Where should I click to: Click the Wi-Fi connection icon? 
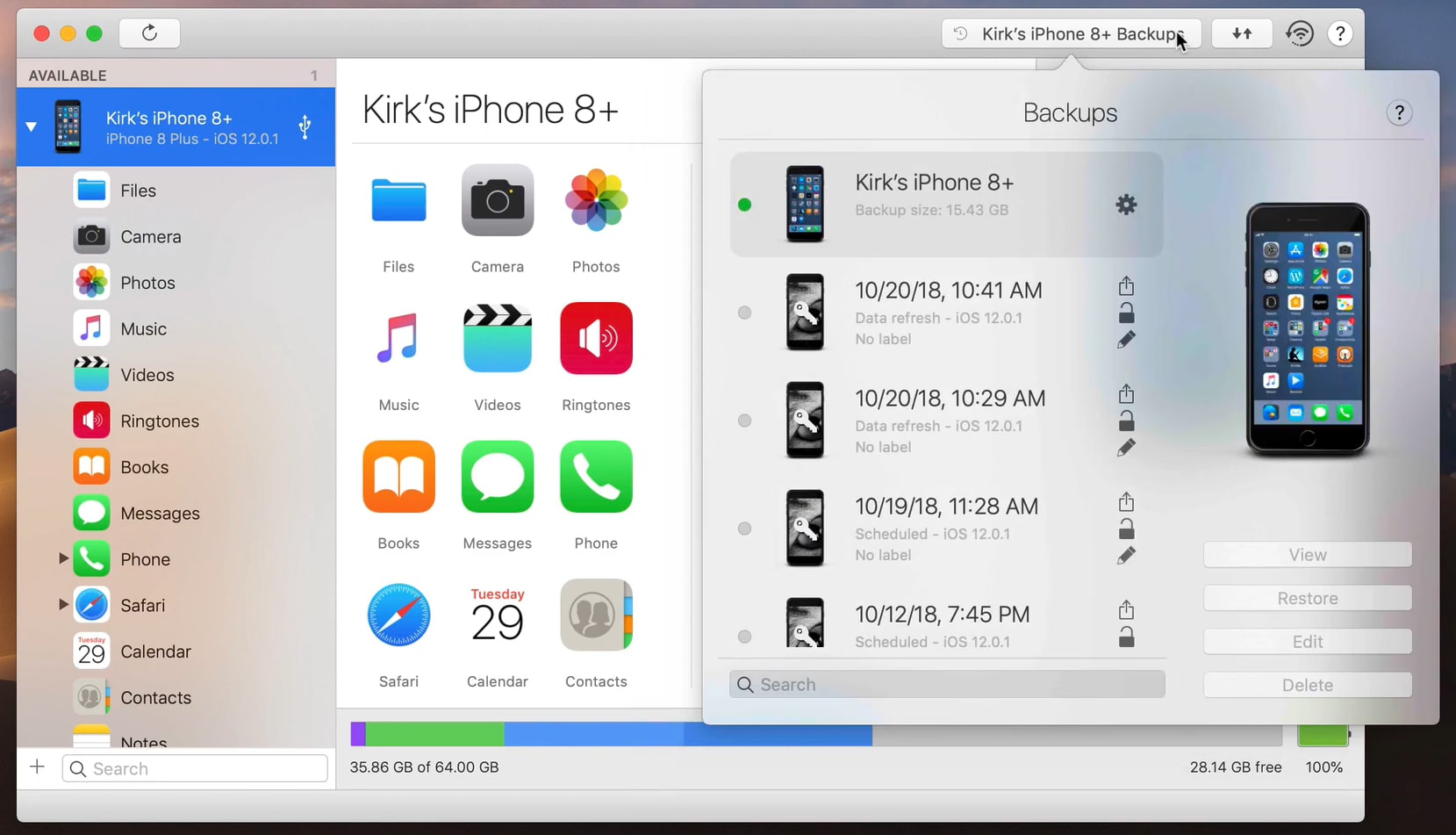[x=1300, y=33]
